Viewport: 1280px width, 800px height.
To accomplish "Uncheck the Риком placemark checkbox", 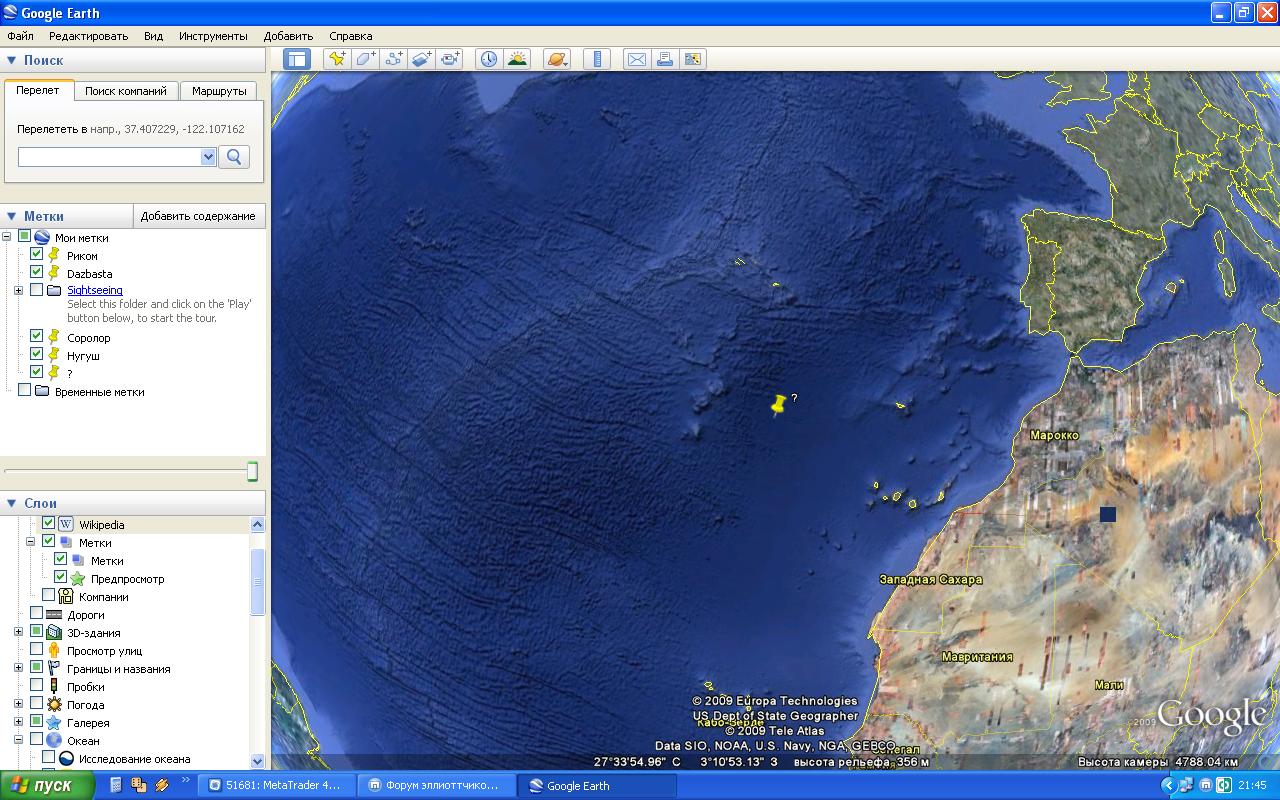I will (36, 254).
